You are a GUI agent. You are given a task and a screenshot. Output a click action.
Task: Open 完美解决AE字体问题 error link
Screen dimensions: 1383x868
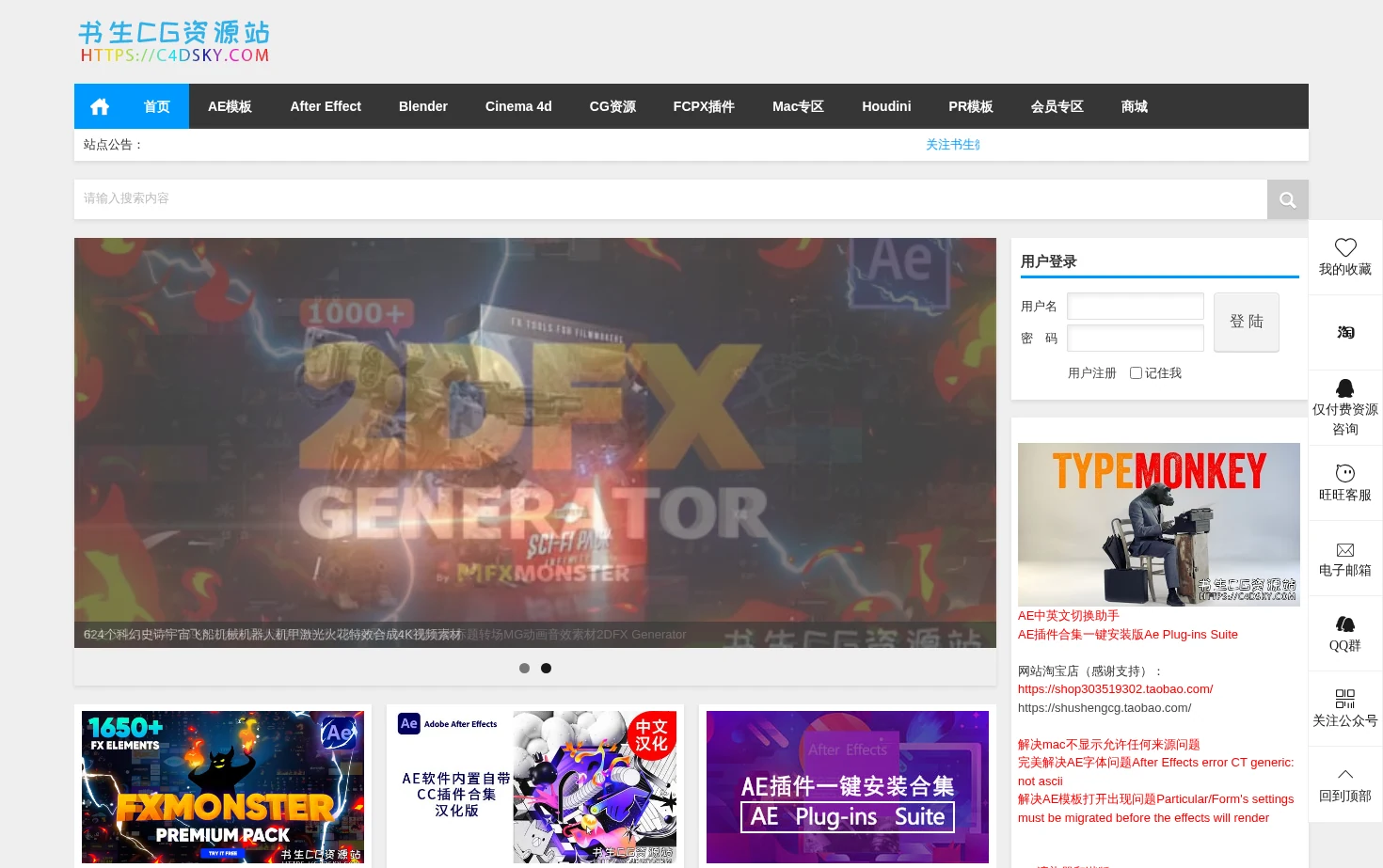coord(1155,772)
